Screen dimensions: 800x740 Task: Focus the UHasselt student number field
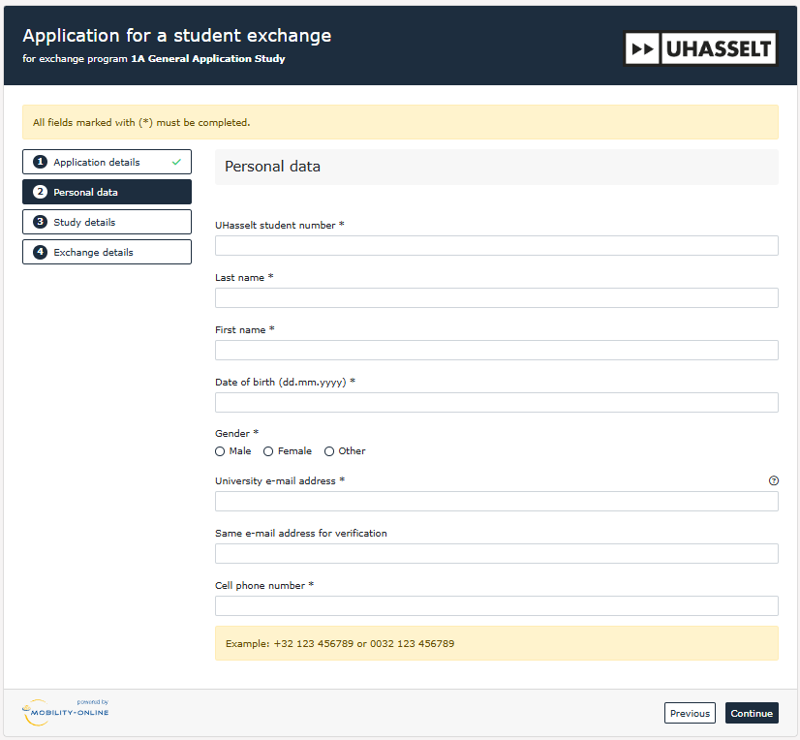(x=496, y=246)
